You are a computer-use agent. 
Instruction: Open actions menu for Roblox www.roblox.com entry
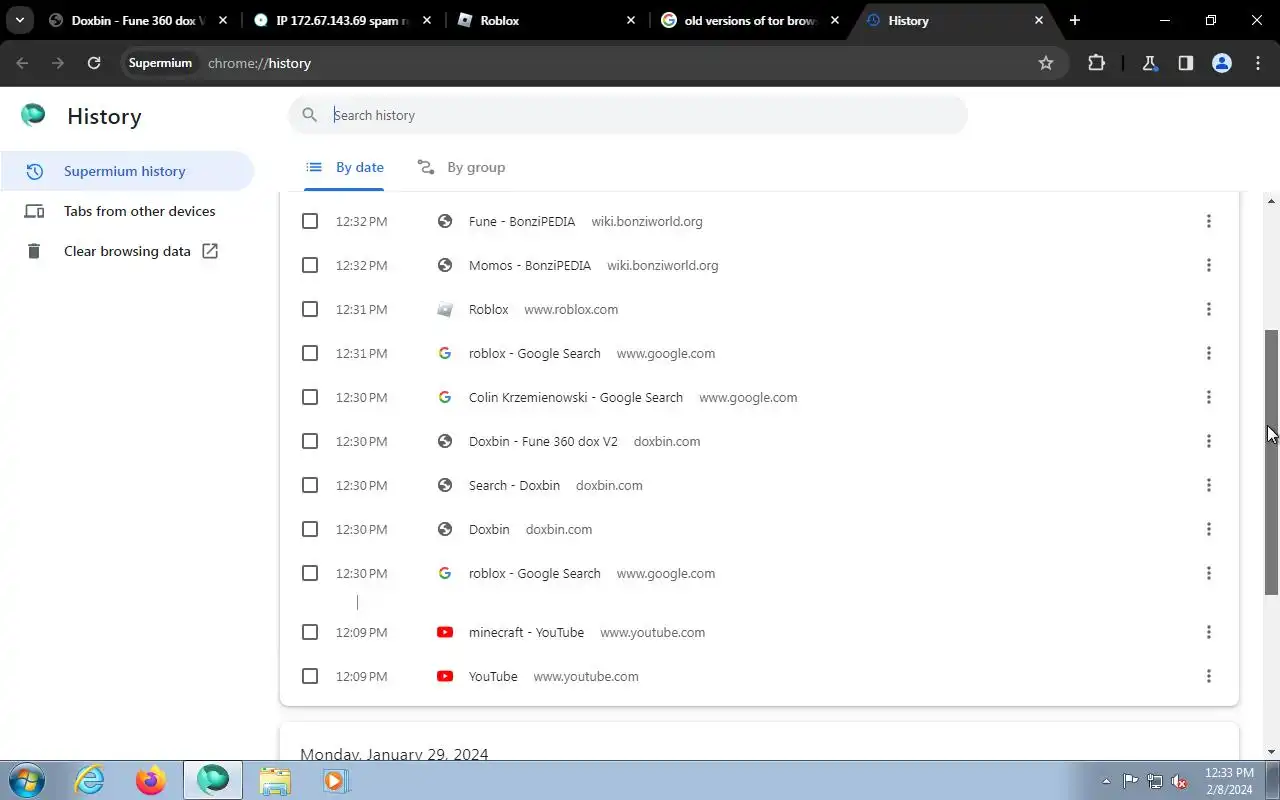coord(1208,309)
